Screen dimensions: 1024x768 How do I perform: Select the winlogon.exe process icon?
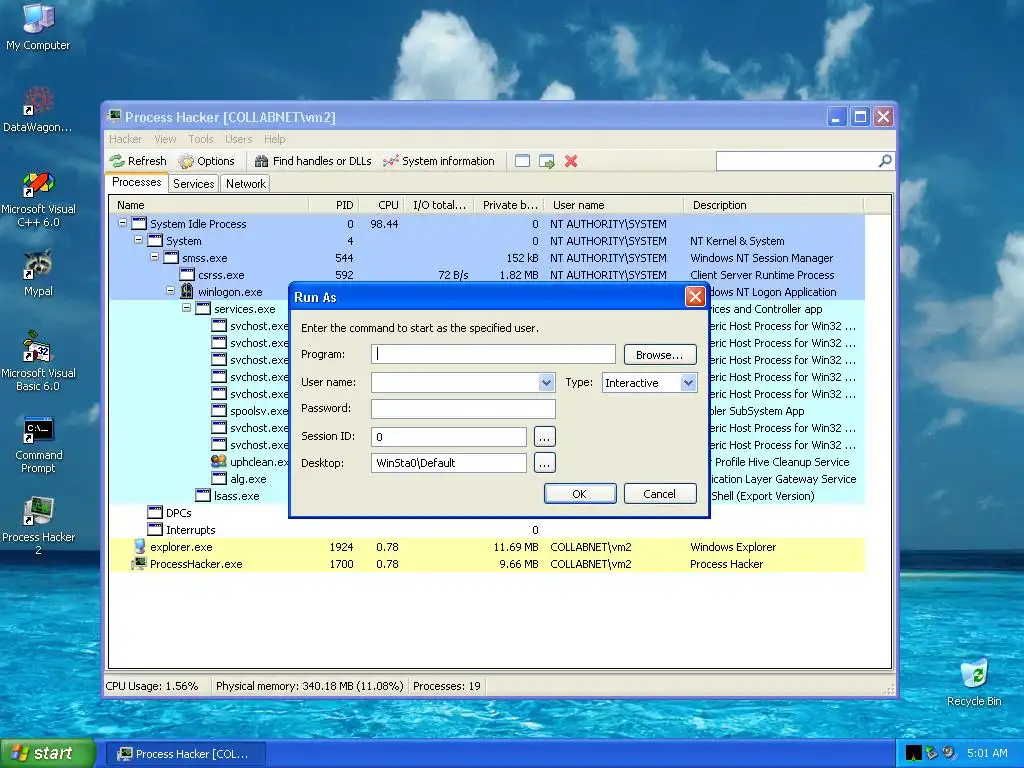pyautogui.click(x=187, y=291)
